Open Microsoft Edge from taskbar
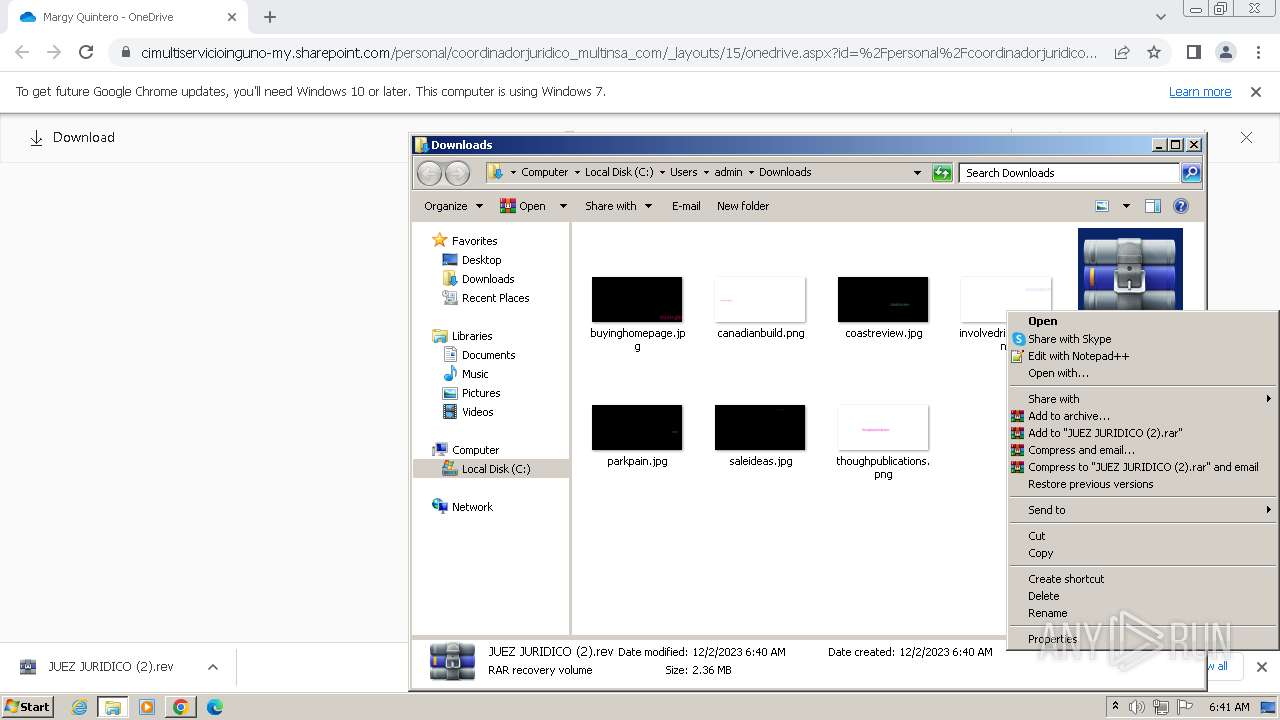The height and width of the screenshot is (720, 1280). [214, 707]
